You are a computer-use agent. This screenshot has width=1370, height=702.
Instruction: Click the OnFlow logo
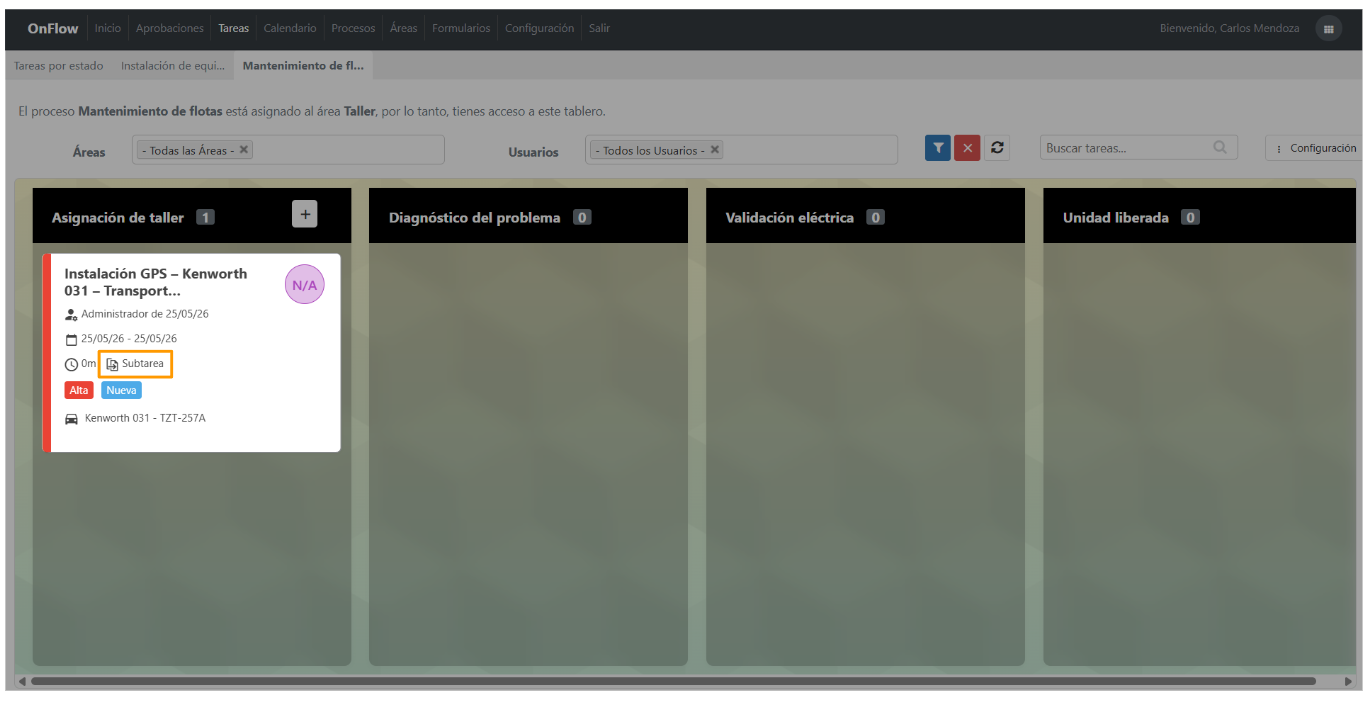[x=53, y=29]
